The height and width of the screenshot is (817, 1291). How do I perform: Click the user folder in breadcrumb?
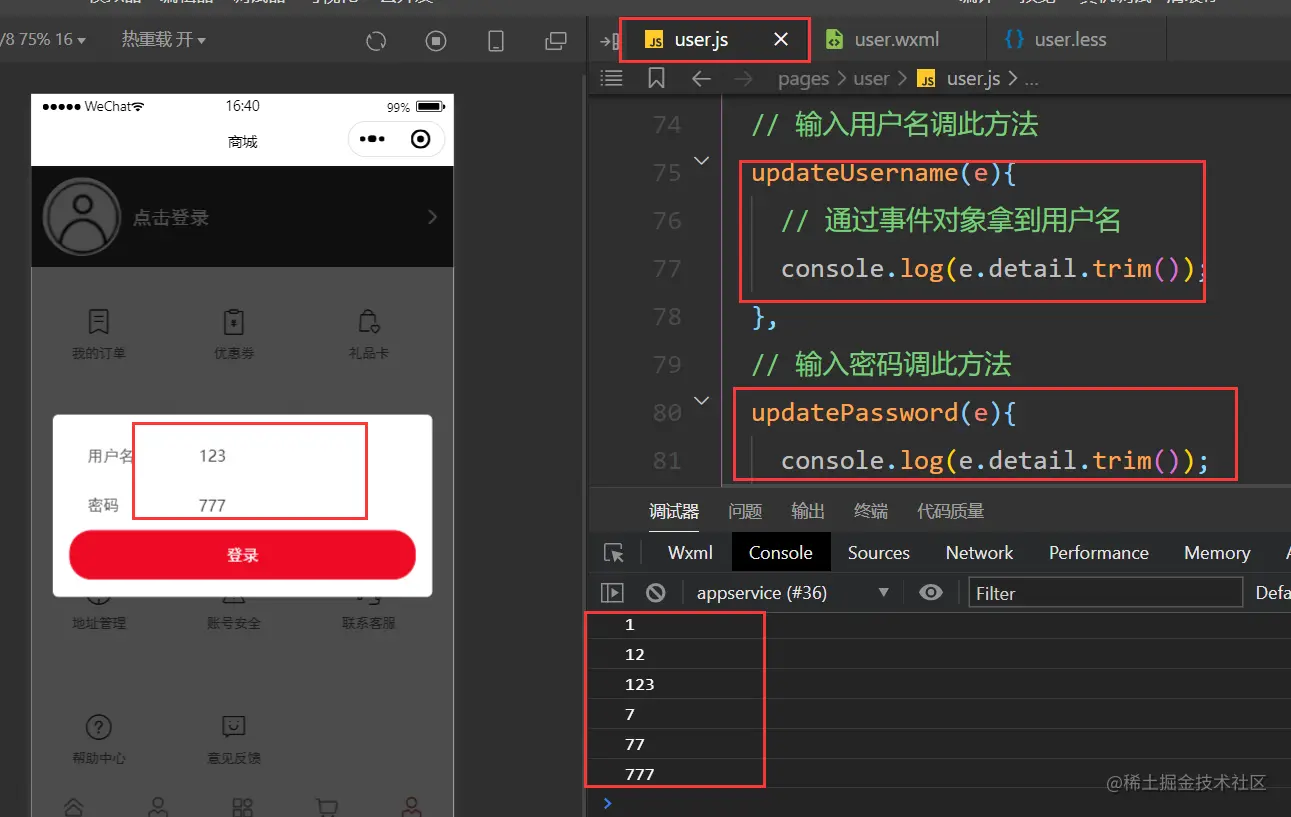coord(871,79)
